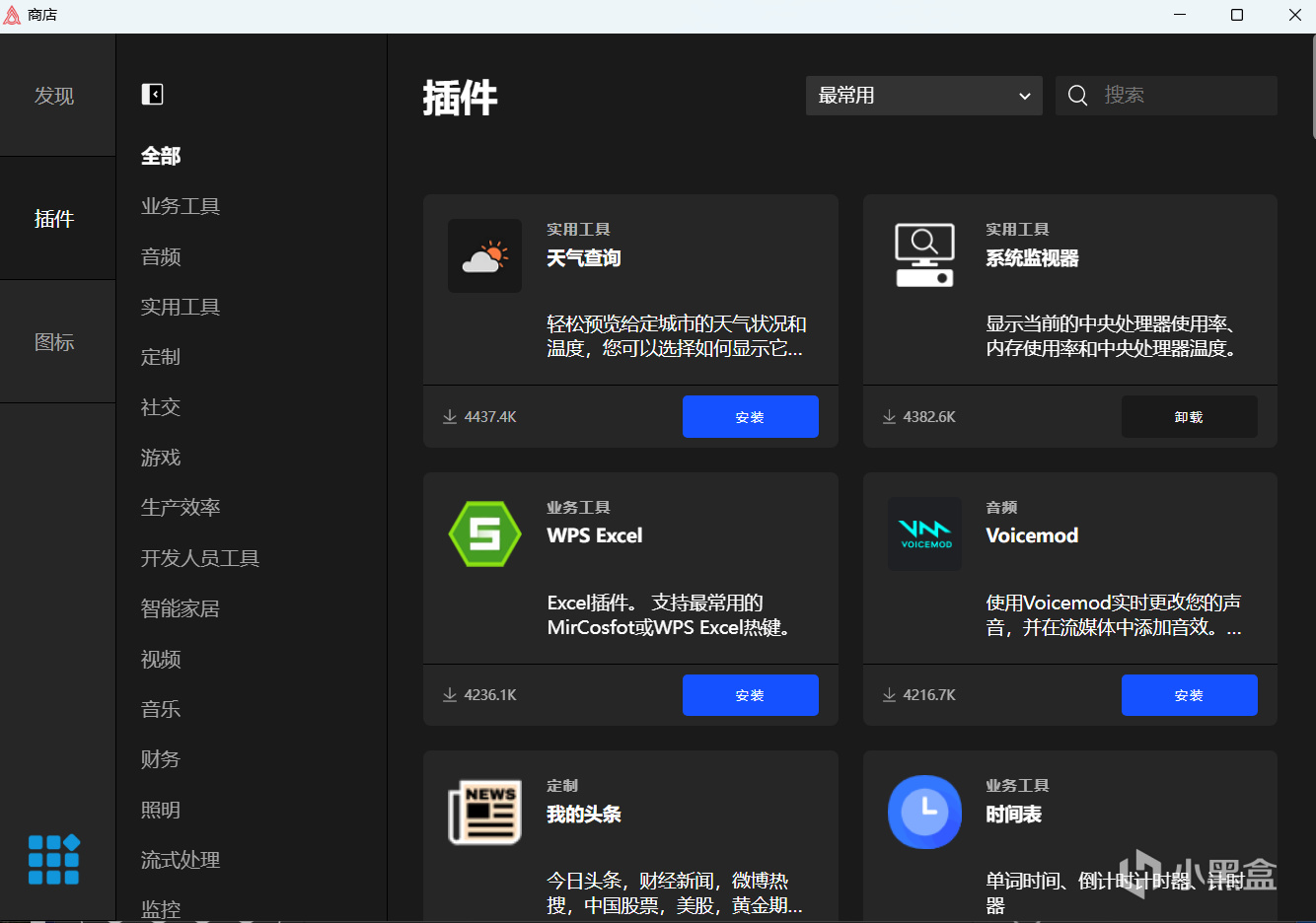Select the 开发人员工具 category
Screen dimensions: 1316x923
[x=200, y=558]
